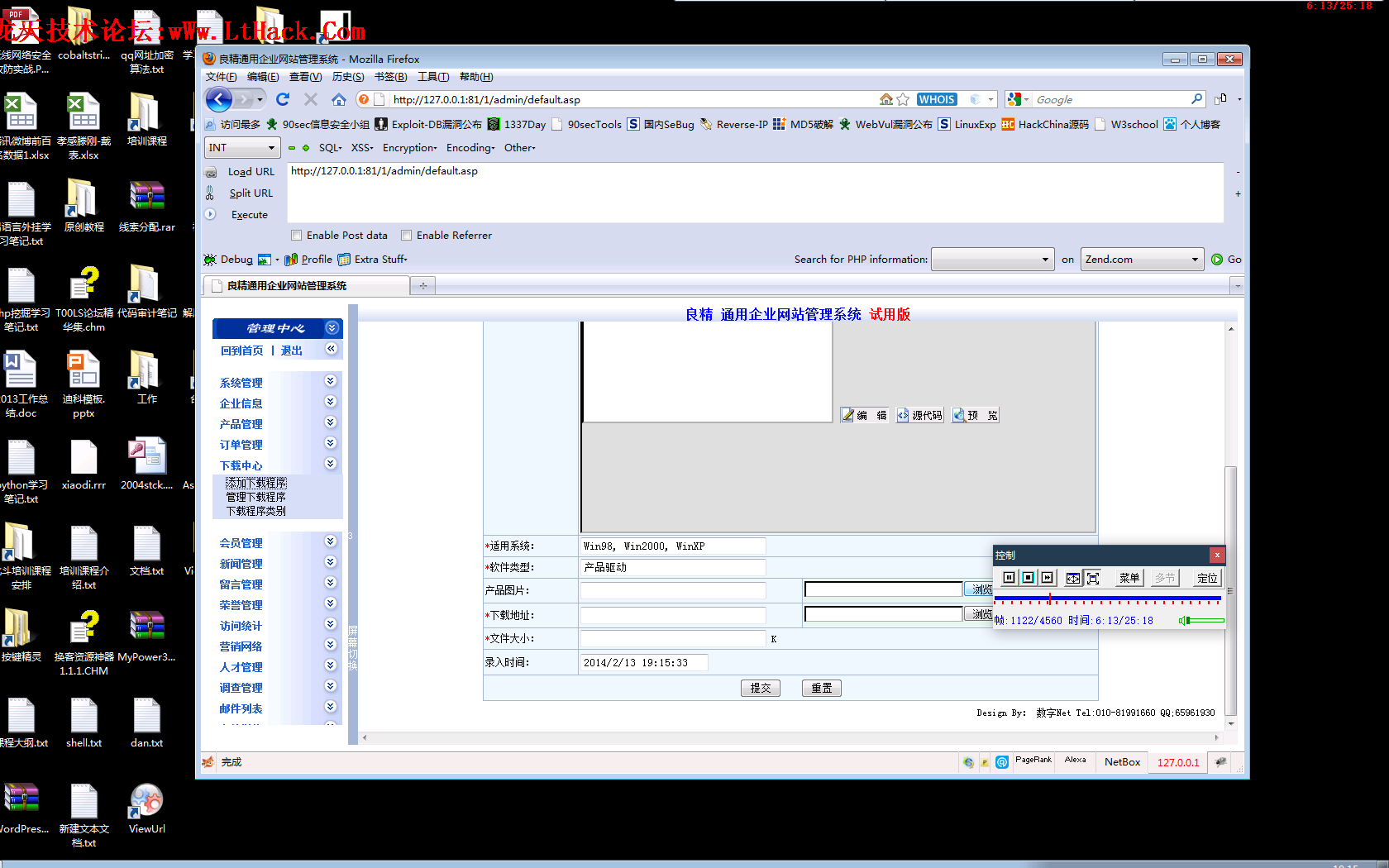
Task: Click 下载程序类别 sidebar link
Action: point(255,511)
